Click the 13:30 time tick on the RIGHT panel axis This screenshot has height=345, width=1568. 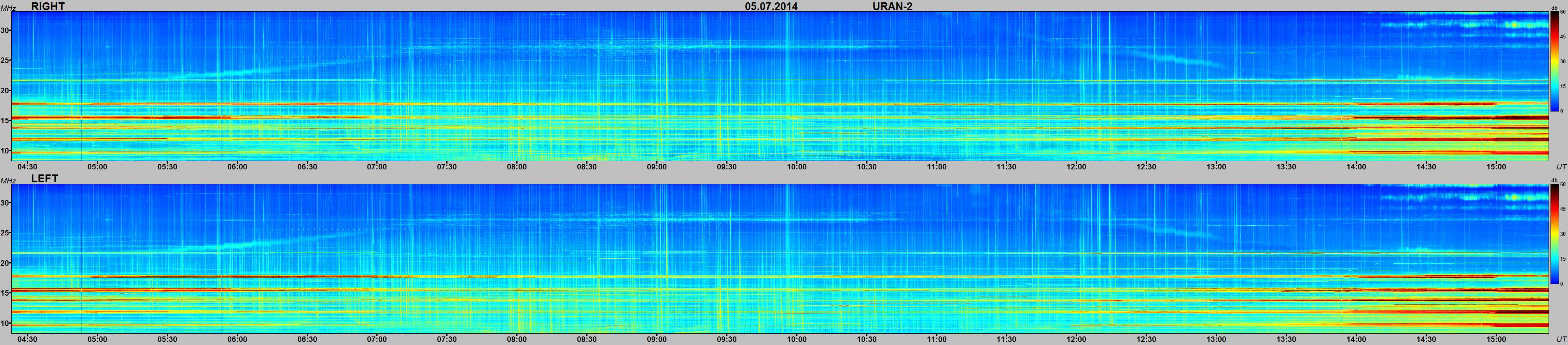click(1286, 167)
